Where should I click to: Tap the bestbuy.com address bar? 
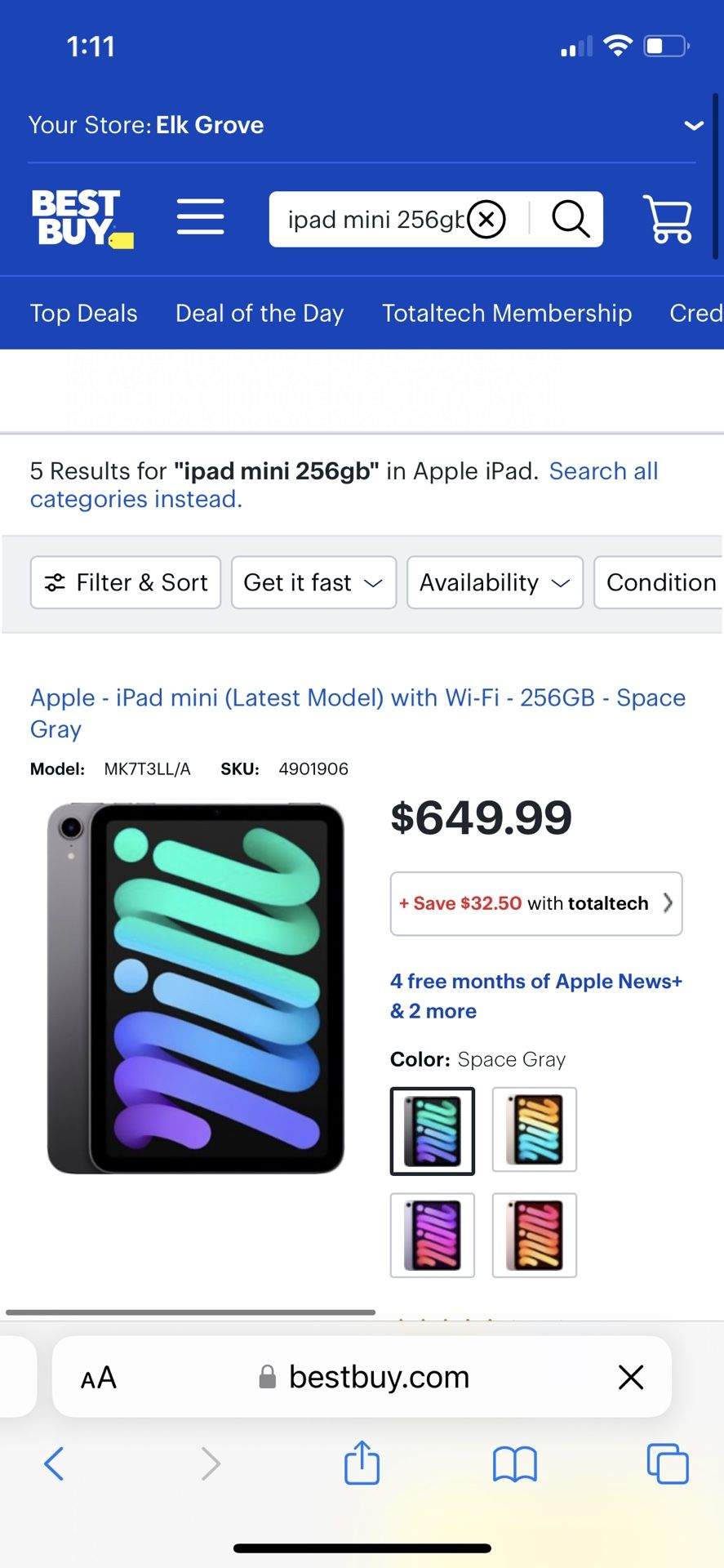(x=362, y=1377)
